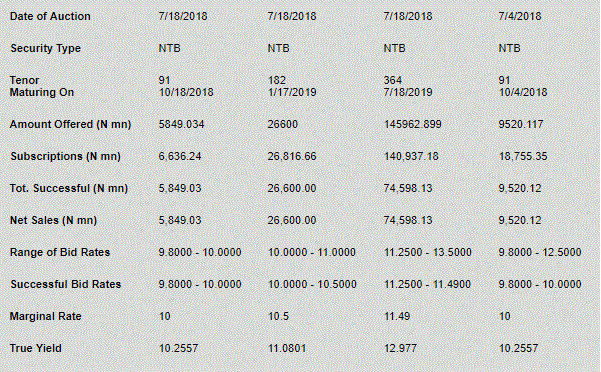
Task: Click the Marginal Rate label
Action: coord(46,316)
